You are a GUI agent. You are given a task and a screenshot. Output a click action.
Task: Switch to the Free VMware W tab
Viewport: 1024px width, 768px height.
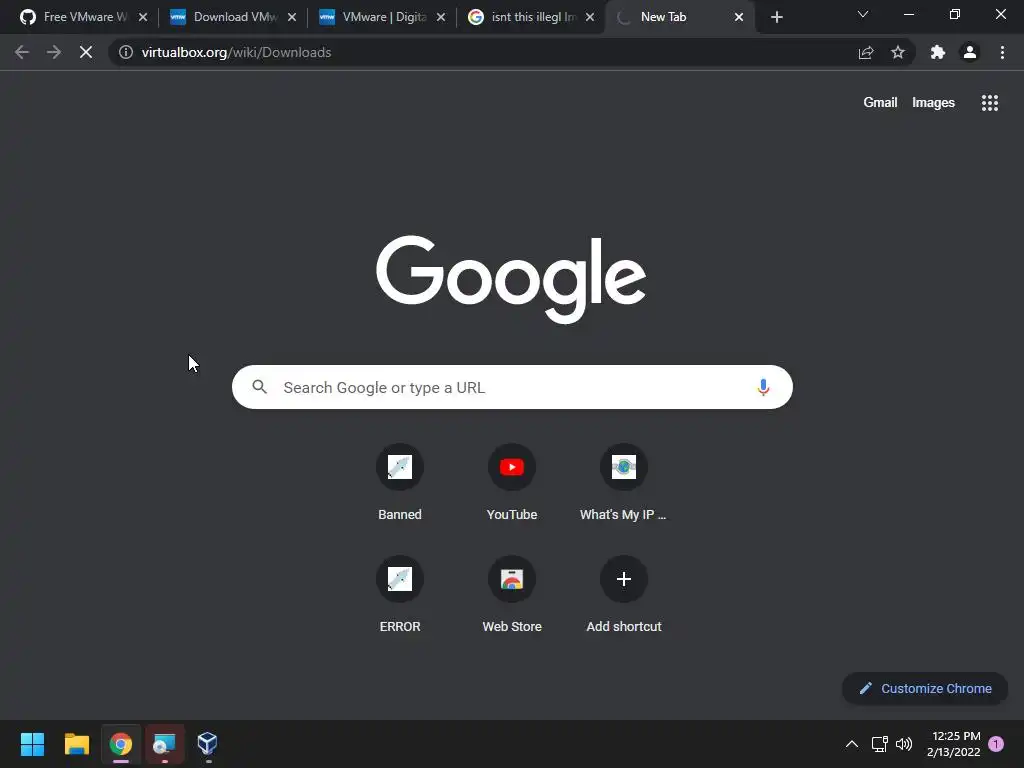(85, 17)
